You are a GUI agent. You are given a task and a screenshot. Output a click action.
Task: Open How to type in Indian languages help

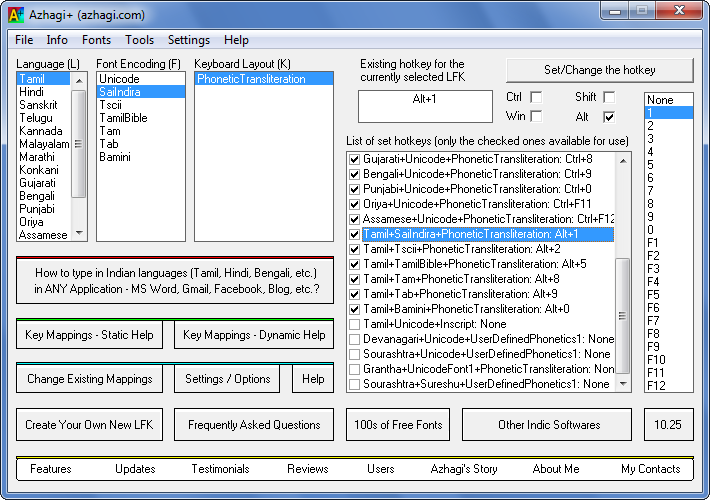pyautogui.click(x=175, y=281)
